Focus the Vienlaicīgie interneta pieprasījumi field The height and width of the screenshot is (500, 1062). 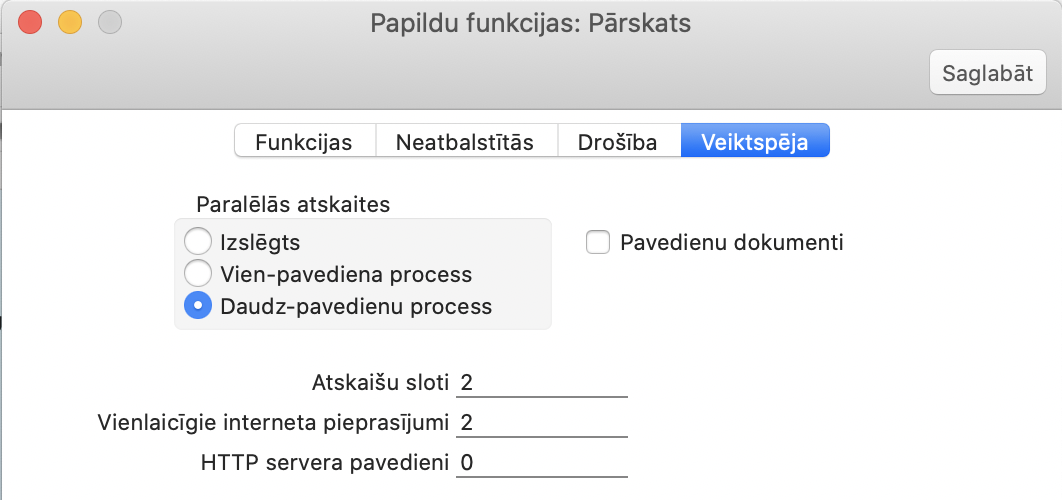(541, 422)
